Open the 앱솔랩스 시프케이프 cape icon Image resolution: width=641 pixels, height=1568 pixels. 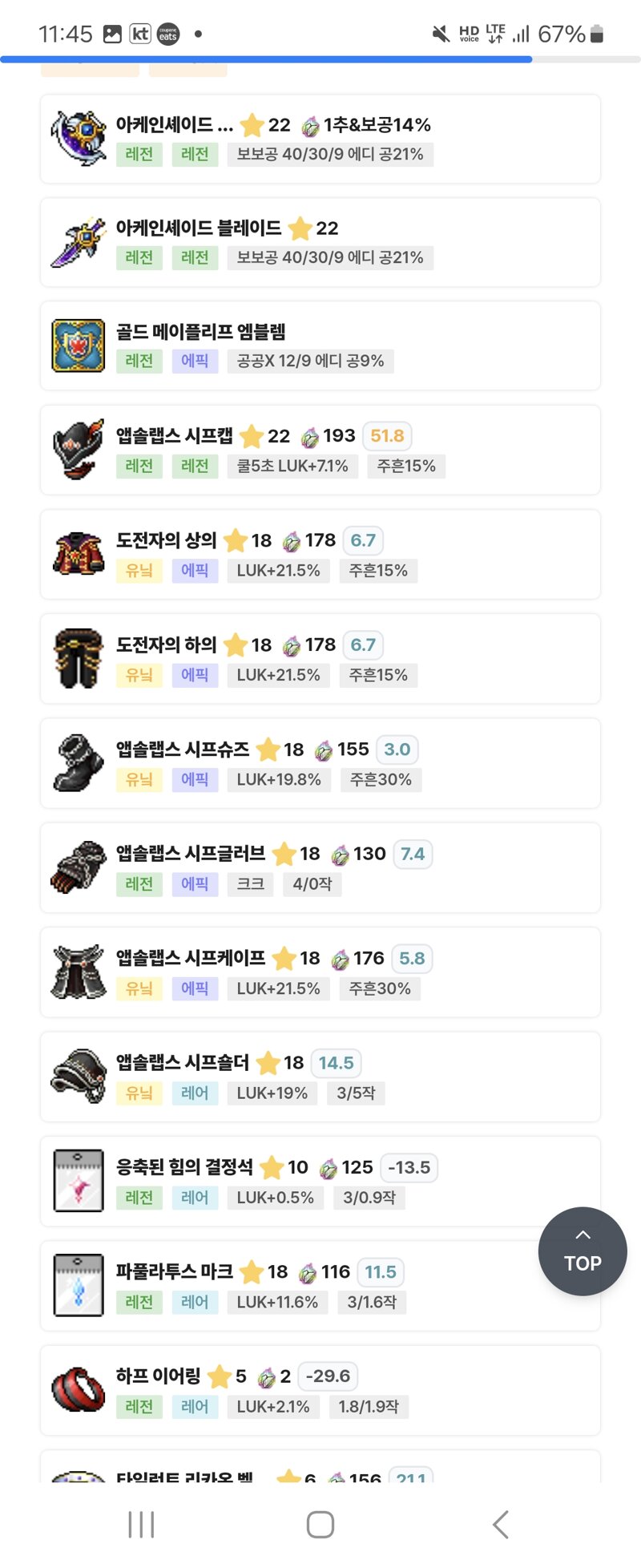(x=79, y=972)
